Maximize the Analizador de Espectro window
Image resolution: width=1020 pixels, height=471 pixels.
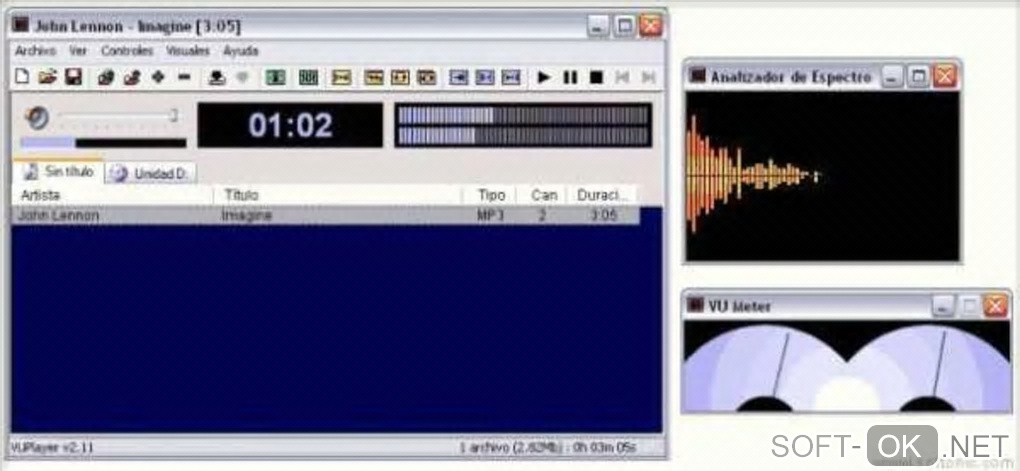918,77
